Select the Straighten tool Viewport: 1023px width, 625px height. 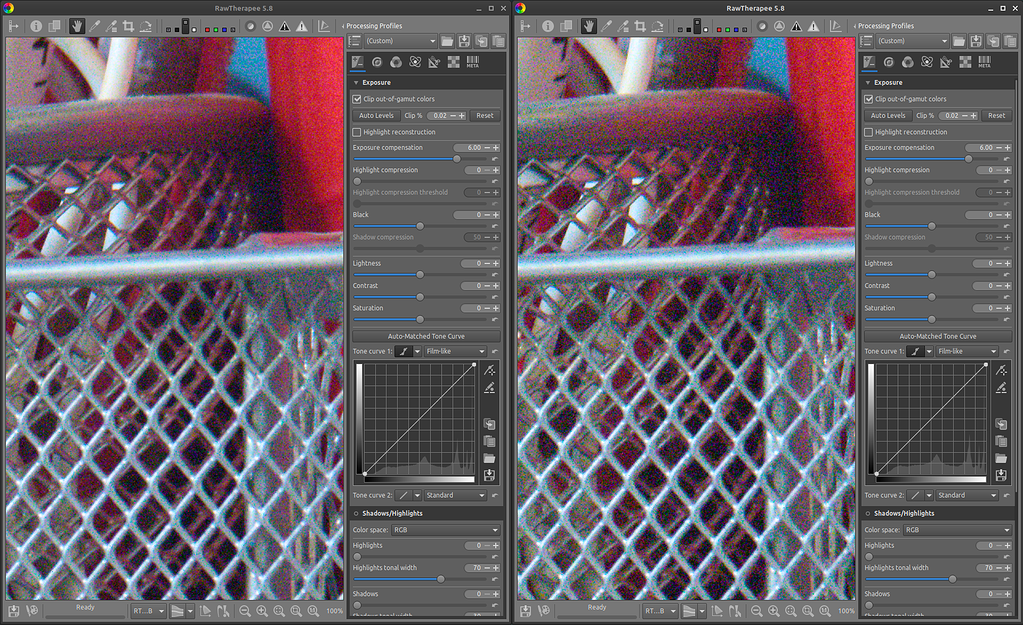pos(145,25)
